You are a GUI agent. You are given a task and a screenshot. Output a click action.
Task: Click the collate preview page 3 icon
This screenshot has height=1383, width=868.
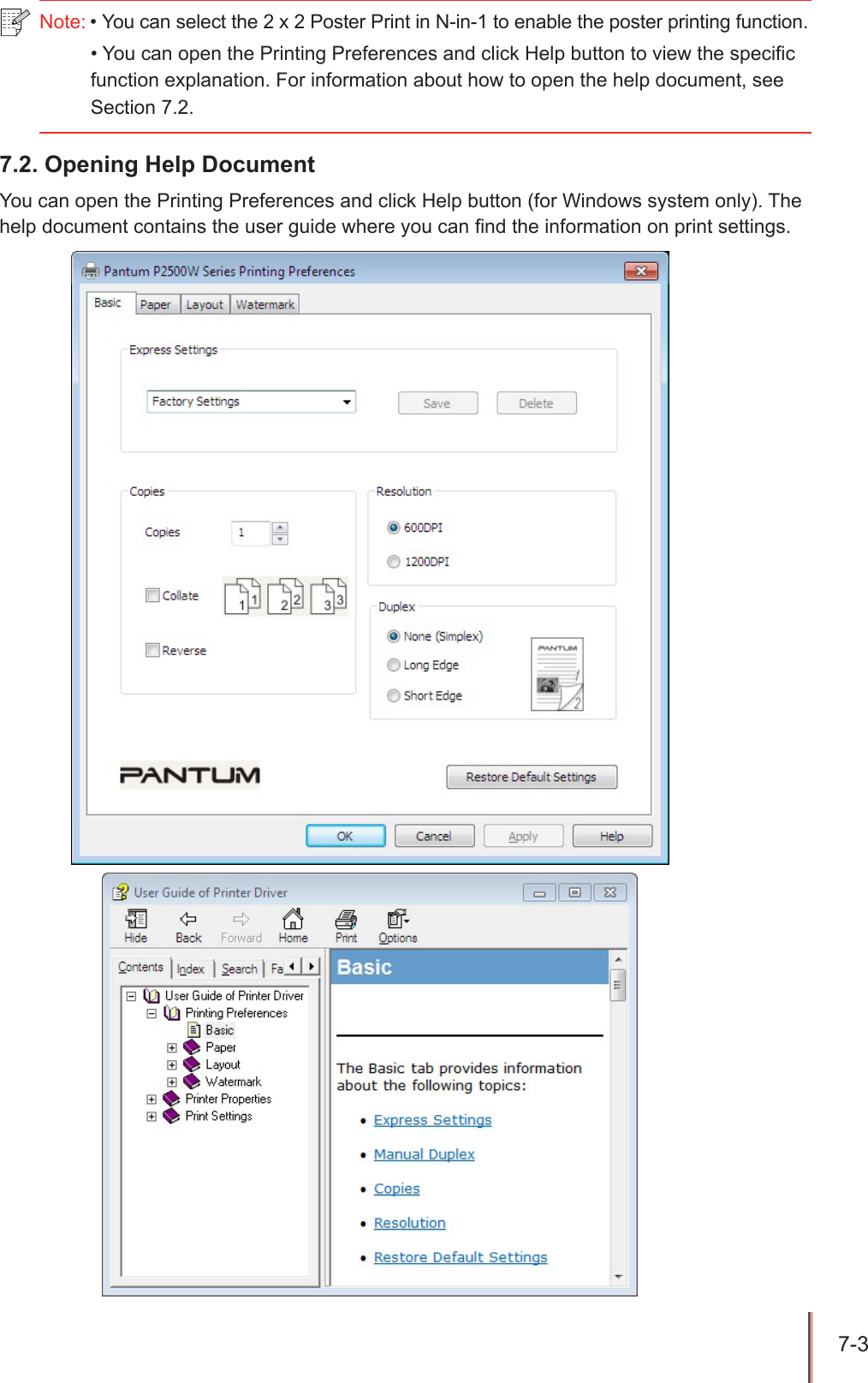tap(328, 596)
